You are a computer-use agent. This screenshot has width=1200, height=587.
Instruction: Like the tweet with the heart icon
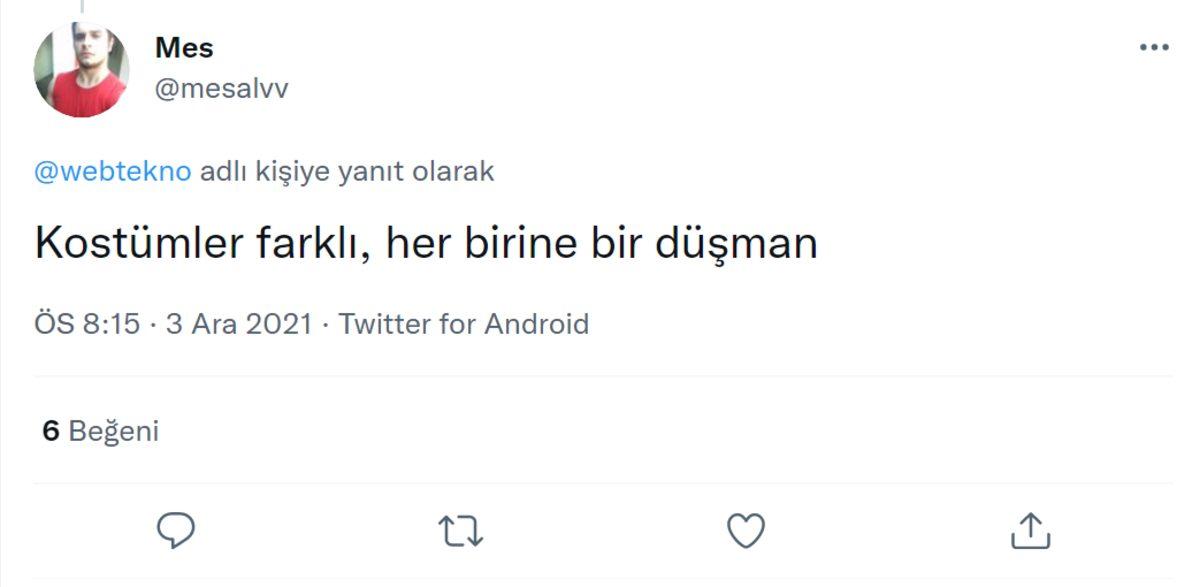pyautogui.click(x=745, y=531)
